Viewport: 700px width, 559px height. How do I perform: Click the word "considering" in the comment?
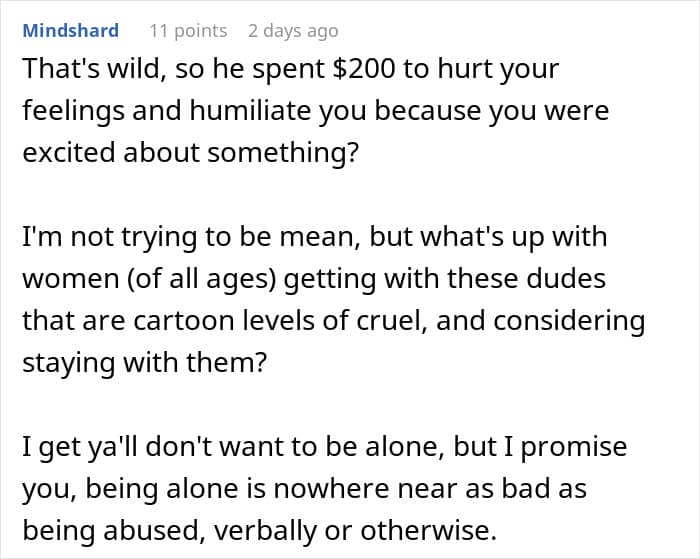pos(569,321)
